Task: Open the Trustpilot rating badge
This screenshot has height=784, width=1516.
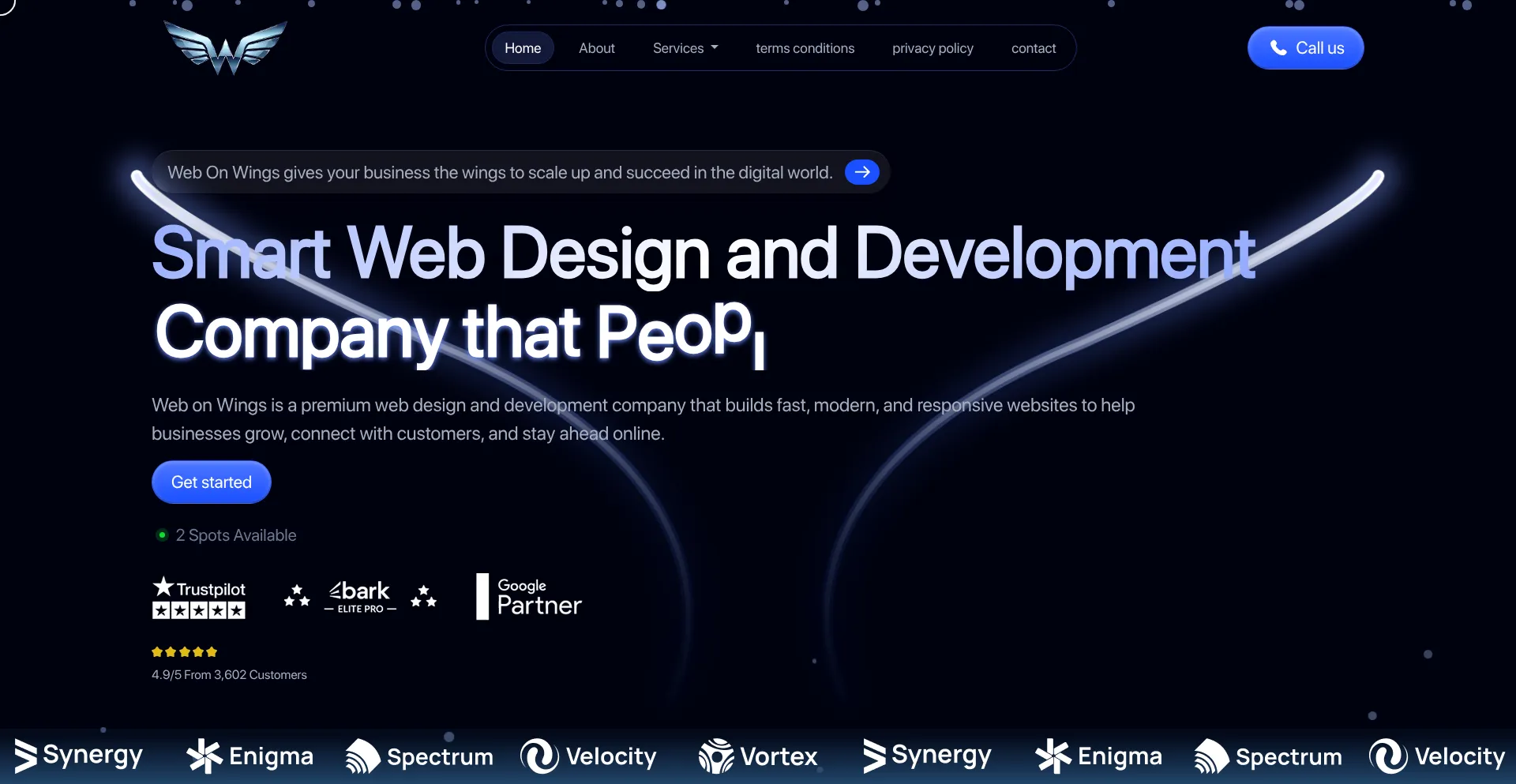Action: click(199, 598)
